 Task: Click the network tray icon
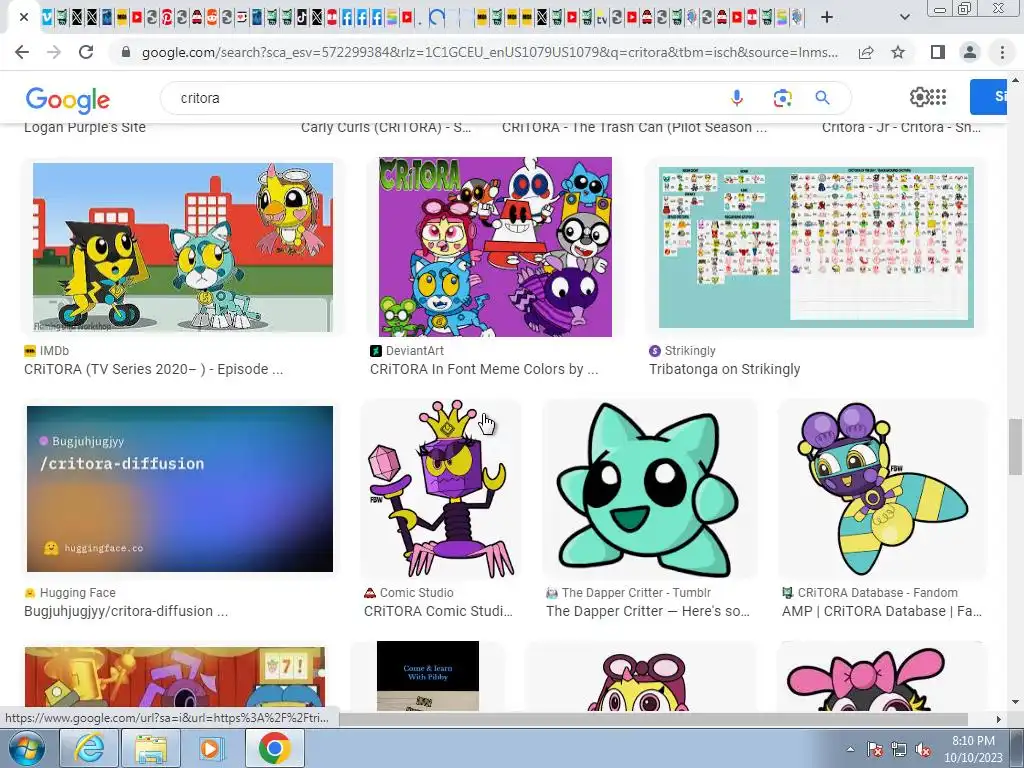click(899, 749)
